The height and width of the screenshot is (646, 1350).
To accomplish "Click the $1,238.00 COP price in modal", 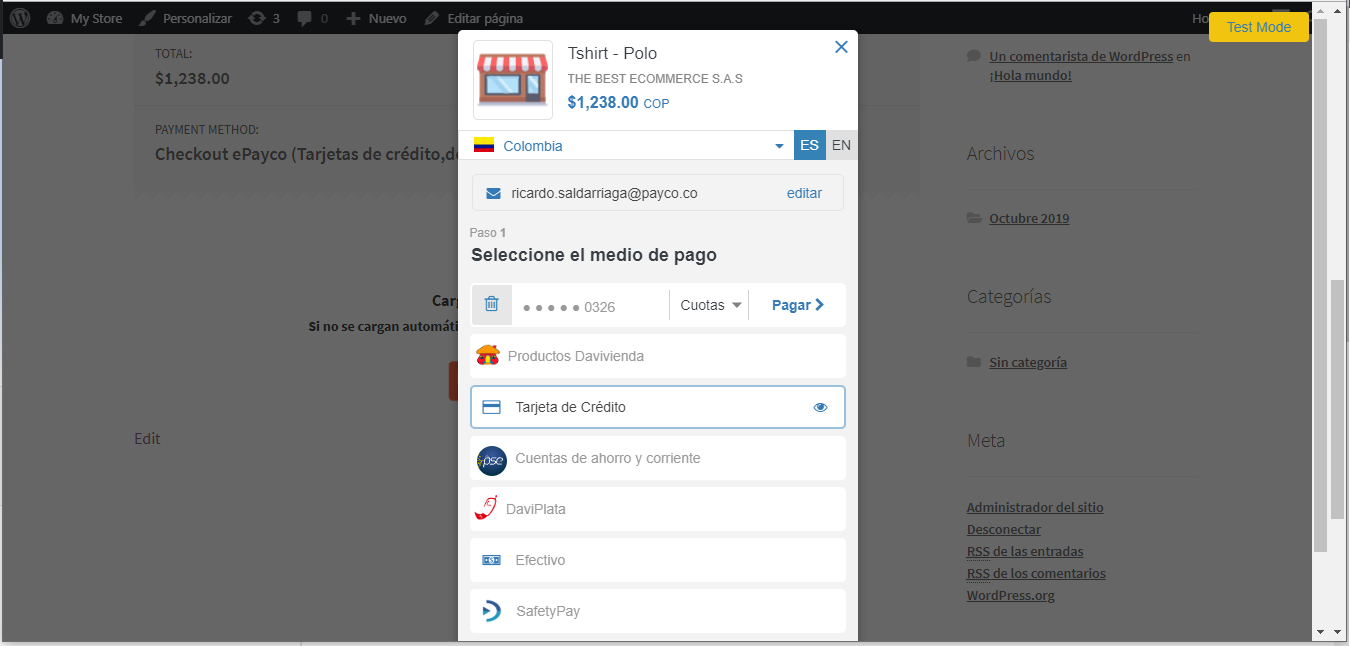I will (x=618, y=102).
